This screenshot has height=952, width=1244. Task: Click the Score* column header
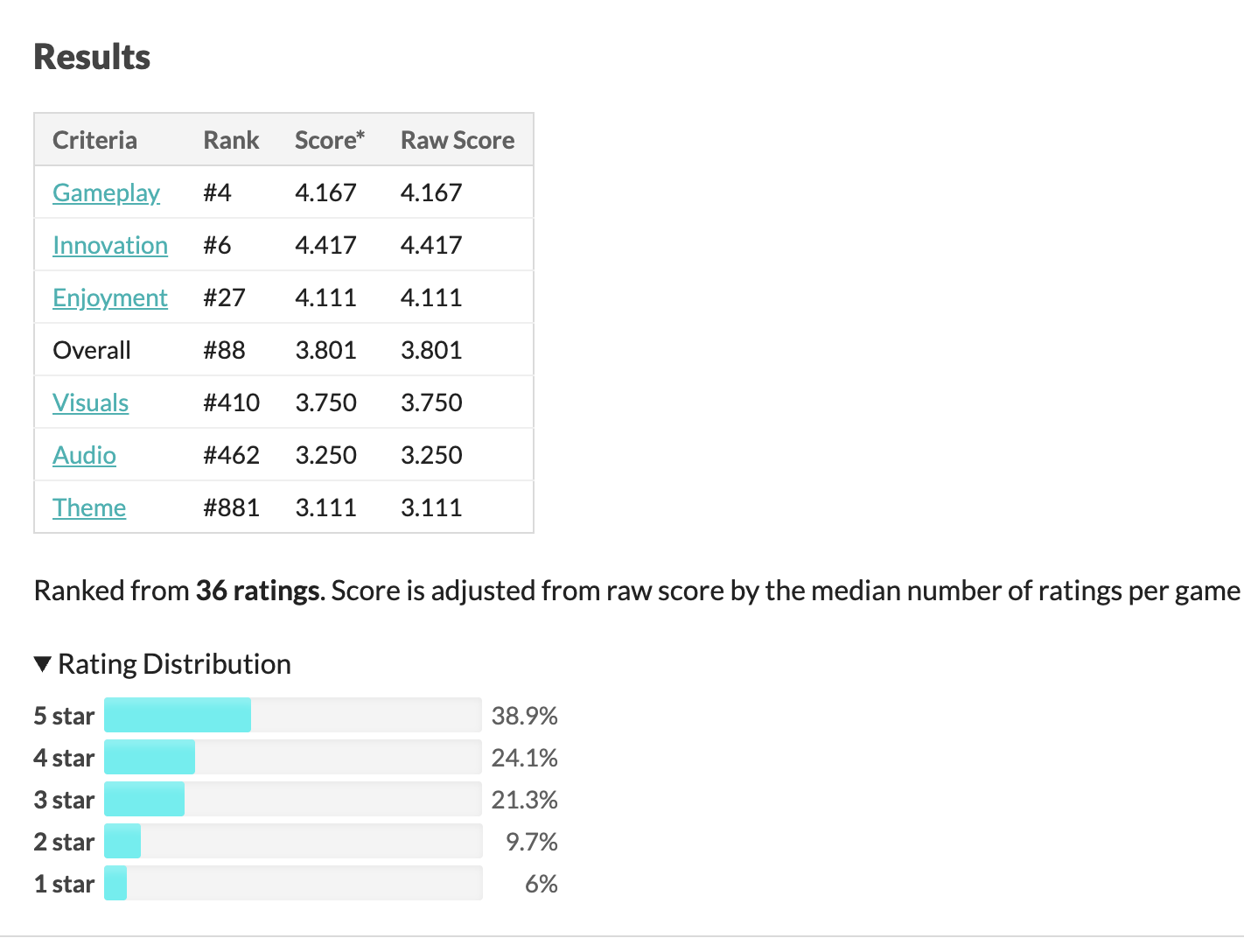(x=330, y=140)
